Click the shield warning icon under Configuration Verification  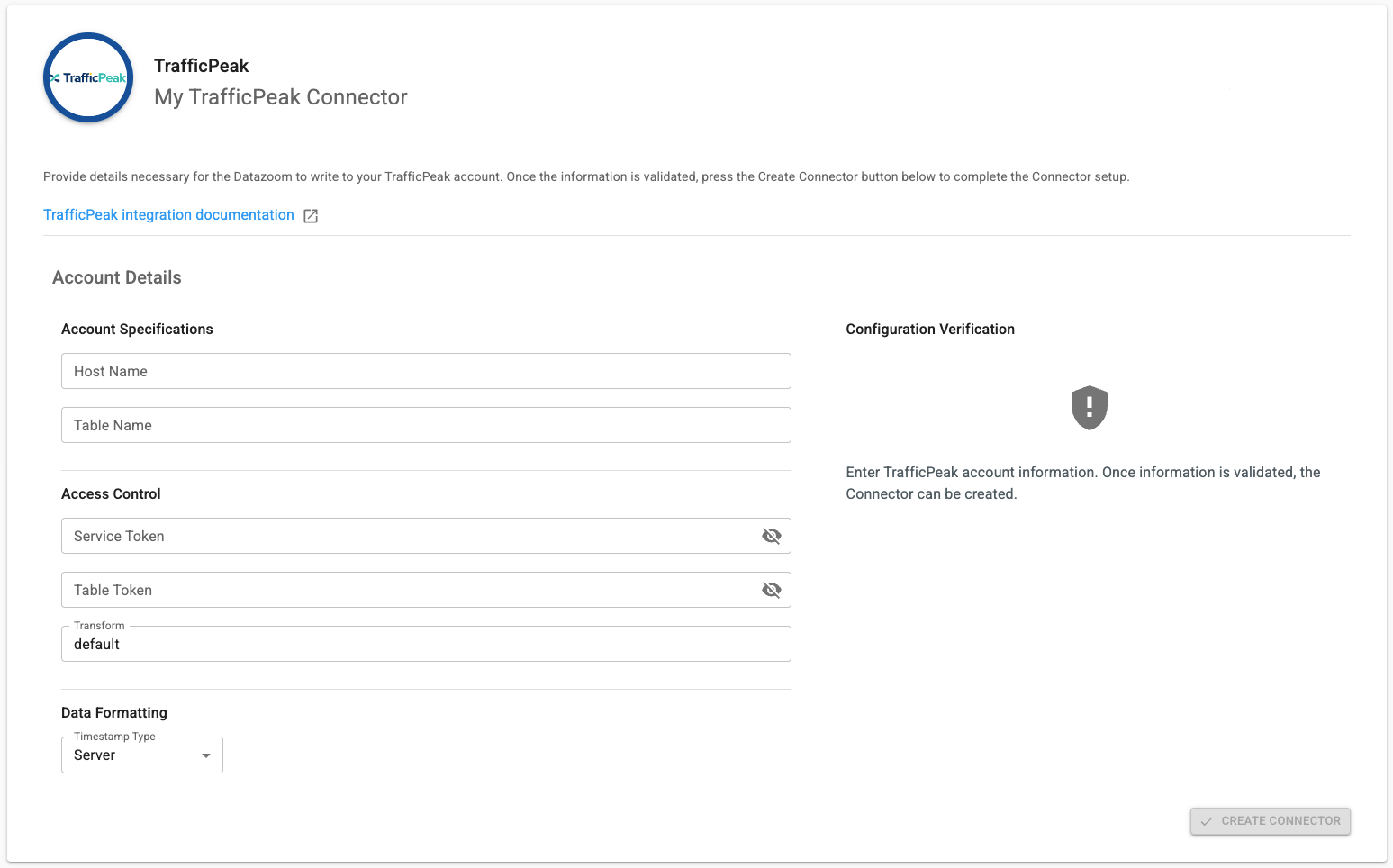pos(1089,408)
